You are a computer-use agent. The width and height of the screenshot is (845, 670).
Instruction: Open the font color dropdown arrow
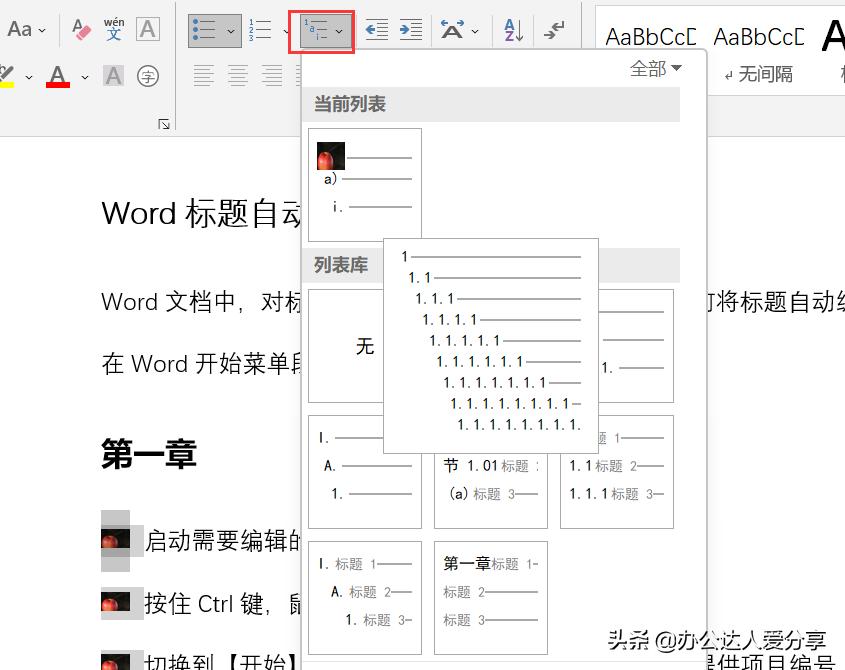point(84,76)
